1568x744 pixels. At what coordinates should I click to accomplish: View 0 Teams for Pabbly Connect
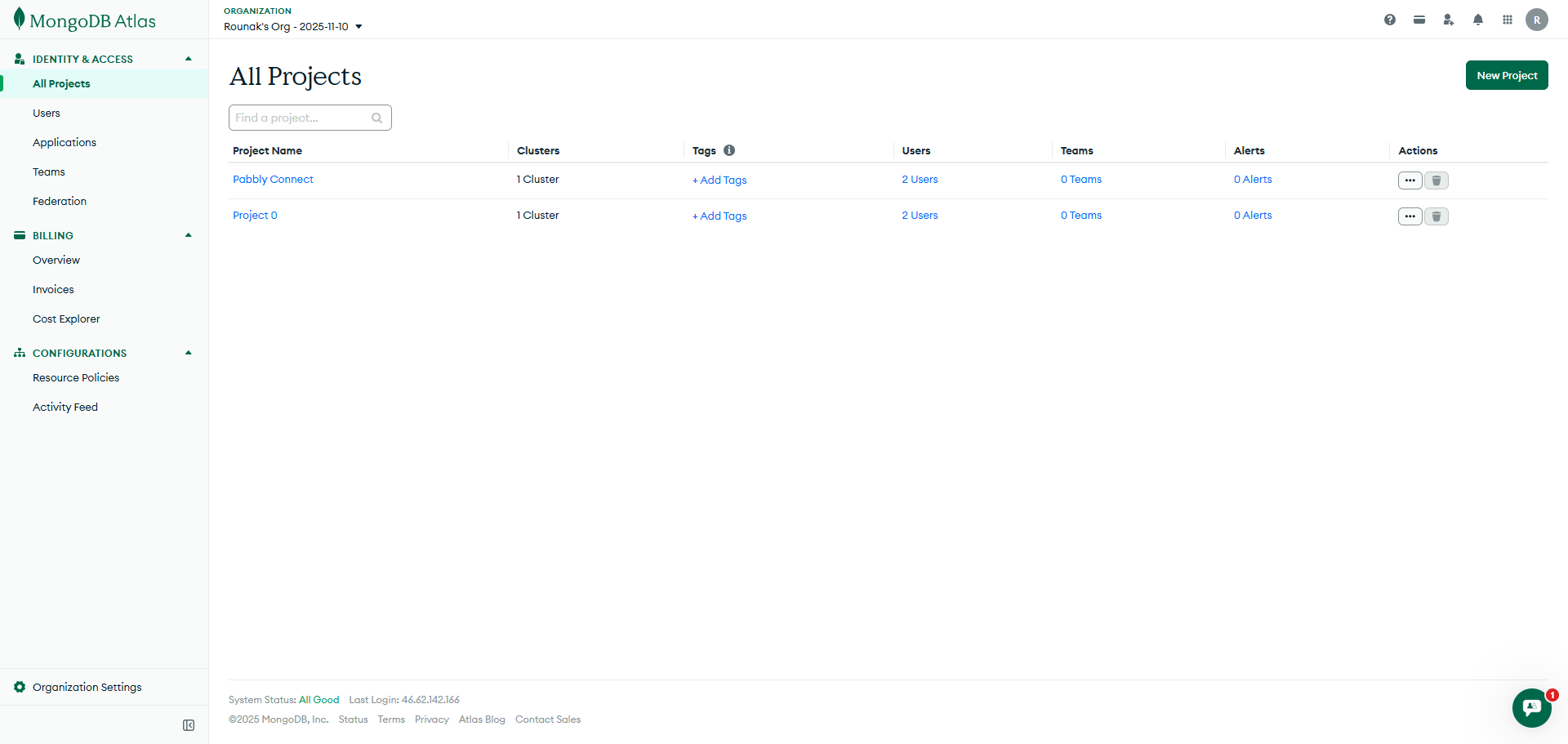click(1081, 180)
